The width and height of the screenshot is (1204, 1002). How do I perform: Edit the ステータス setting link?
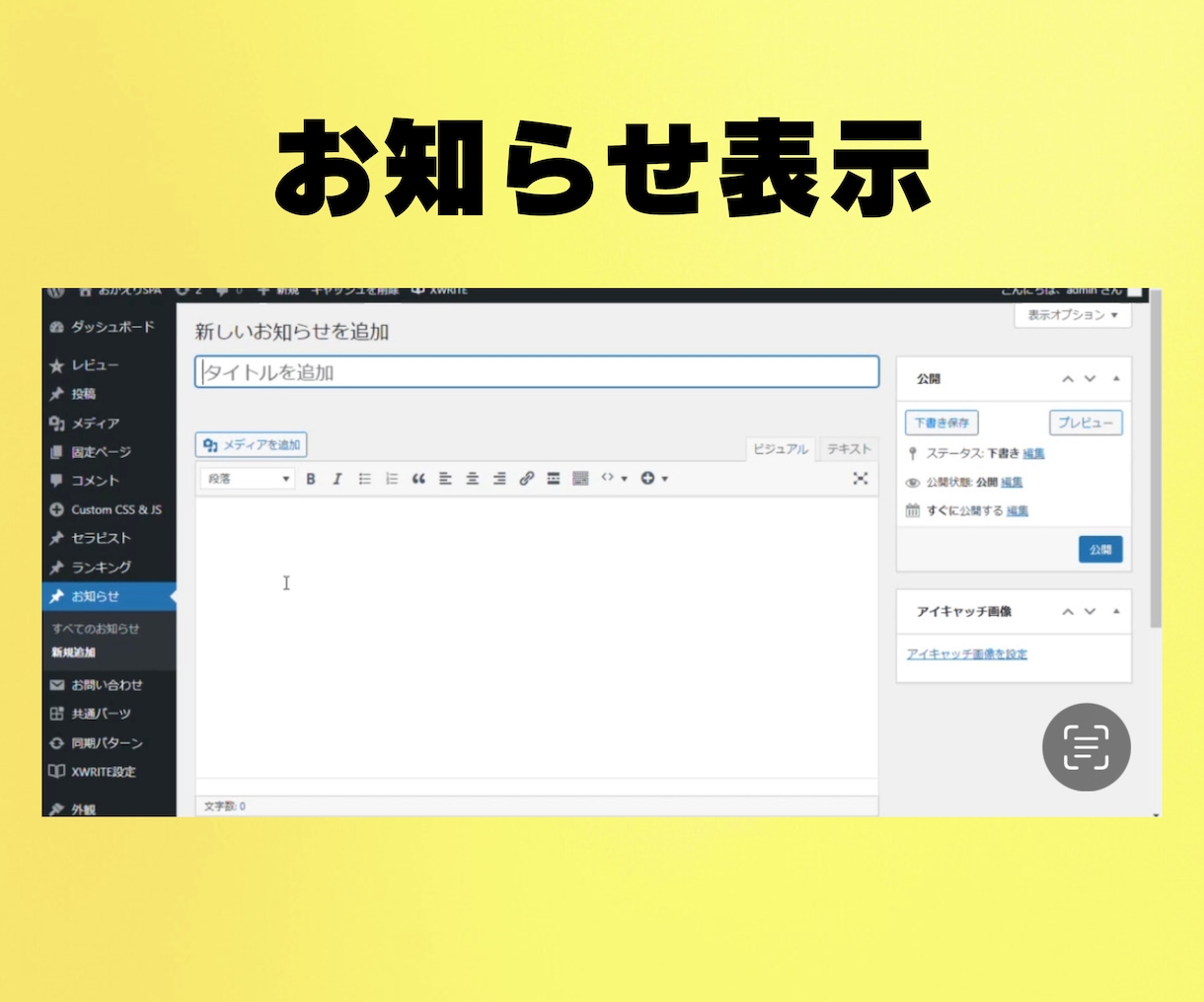(x=1033, y=454)
